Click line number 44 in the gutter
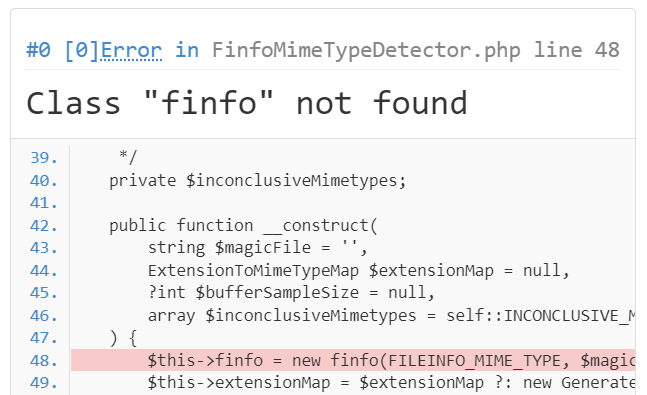This screenshot has width=647, height=395. [43, 270]
